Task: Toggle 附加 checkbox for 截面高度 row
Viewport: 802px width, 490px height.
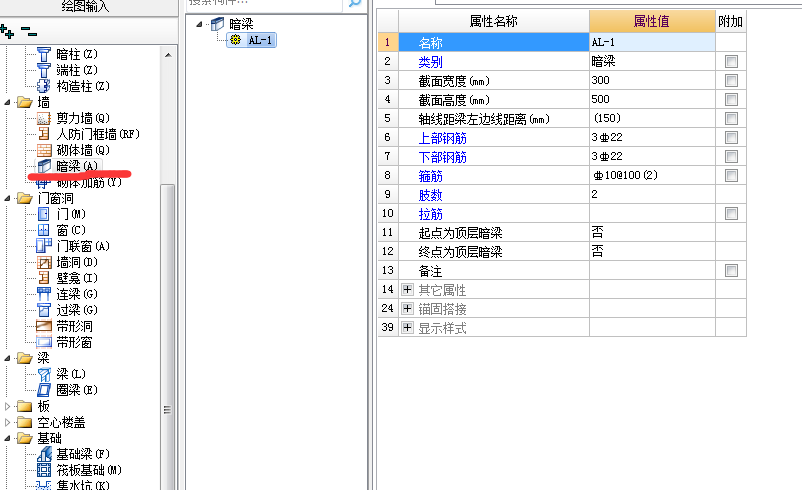Action: 731,100
